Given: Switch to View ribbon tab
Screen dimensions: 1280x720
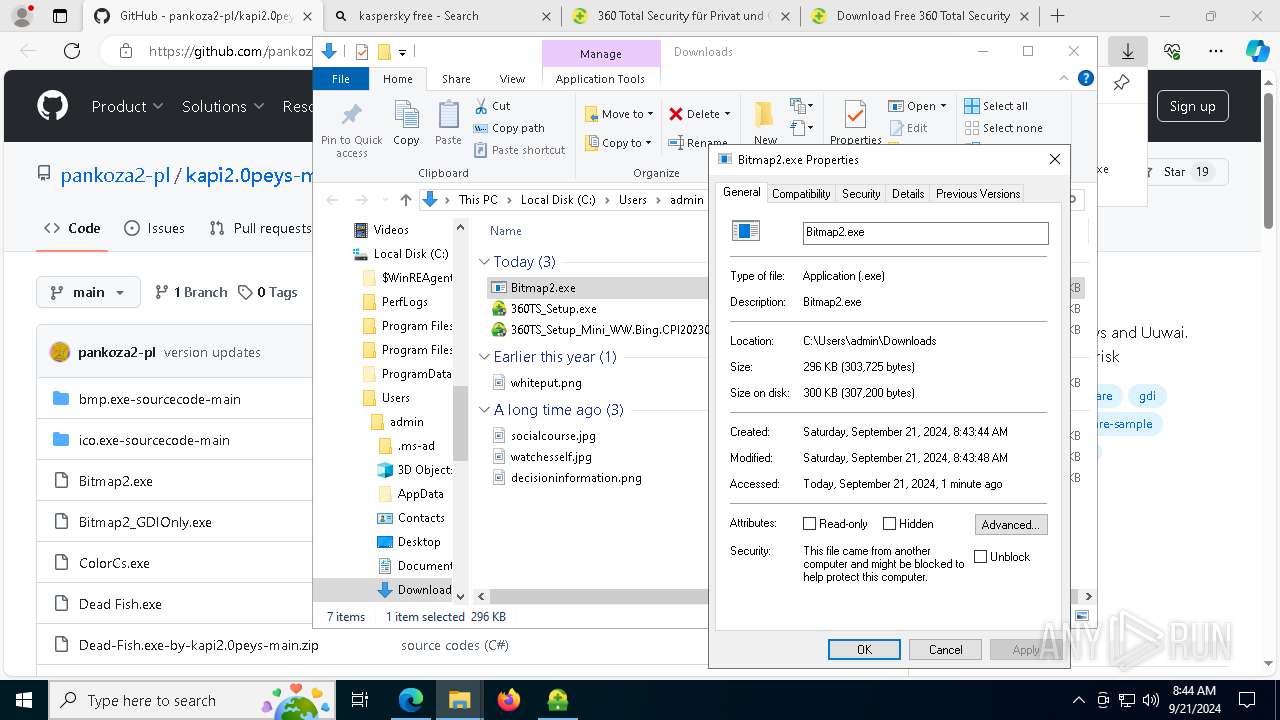Looking at the screenshot, I should (x=512, y=79).
